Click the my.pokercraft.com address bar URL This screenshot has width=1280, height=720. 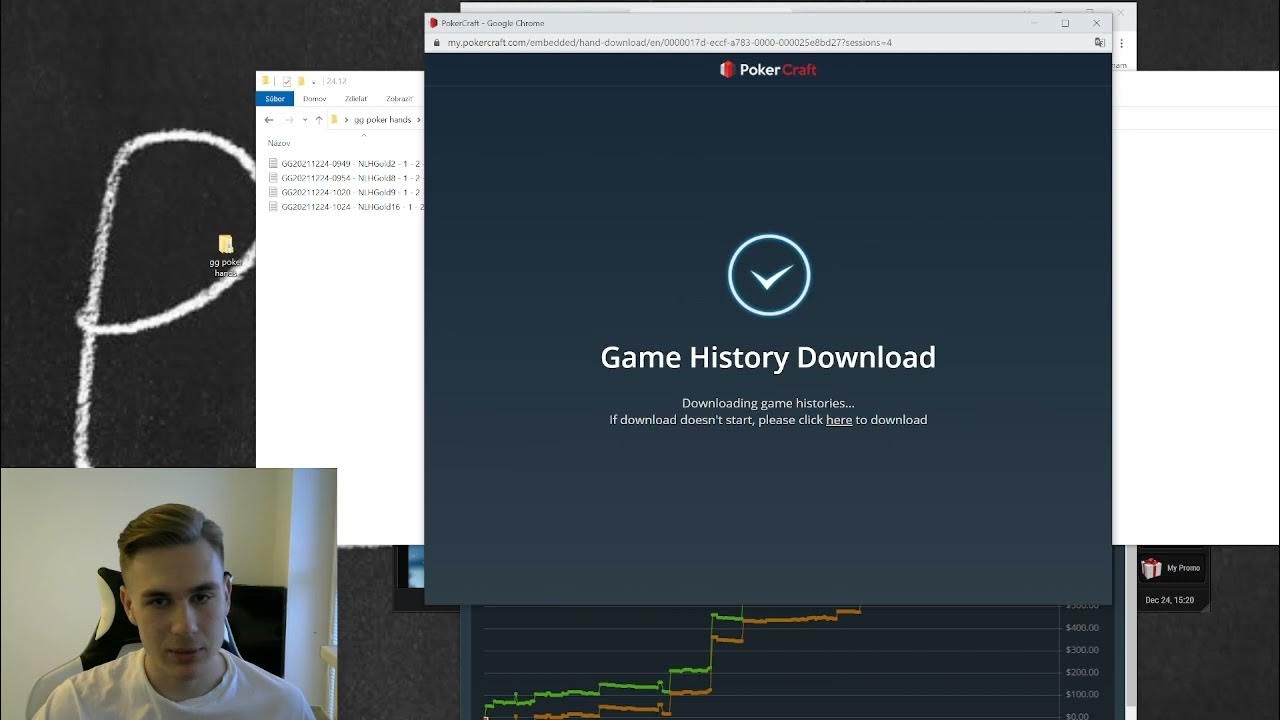669,43
